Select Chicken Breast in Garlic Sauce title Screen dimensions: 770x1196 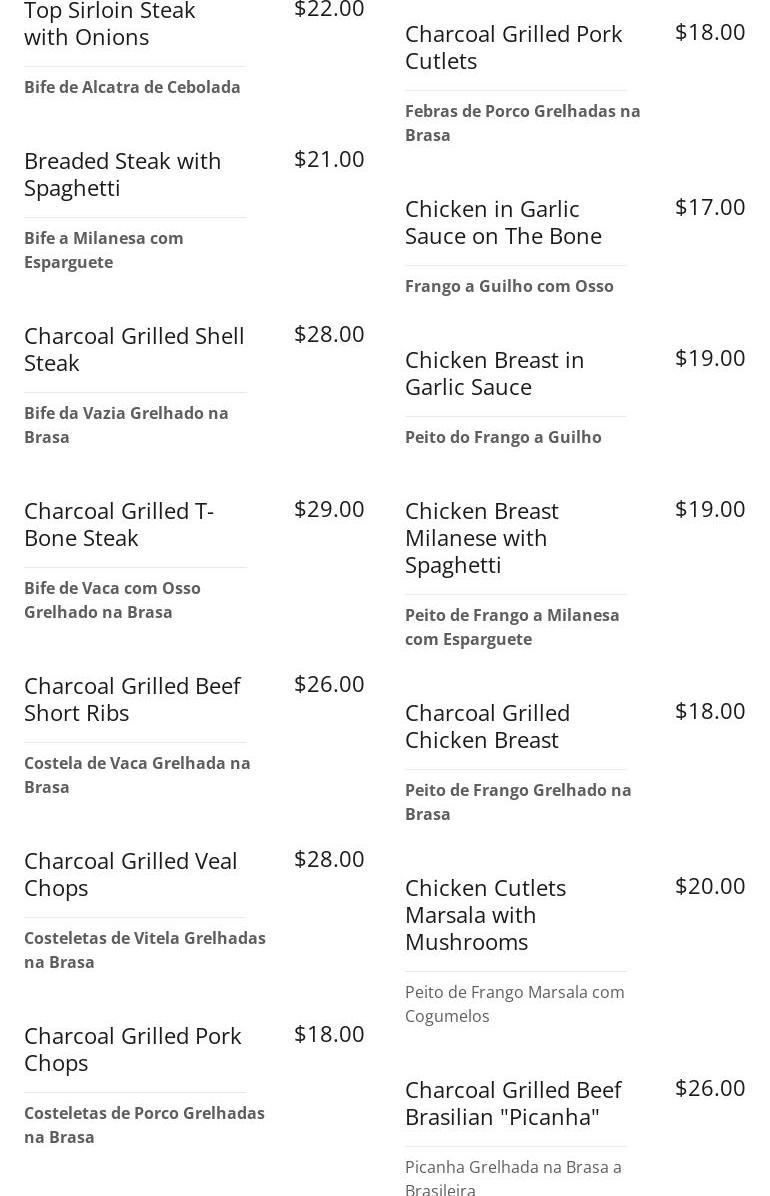[494, 373]
